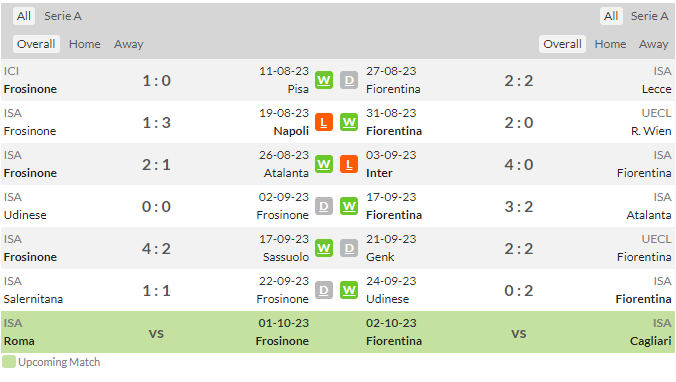Switch the left table to Away
The height and width of the screenshot is (382, 676).
point(128,44)
